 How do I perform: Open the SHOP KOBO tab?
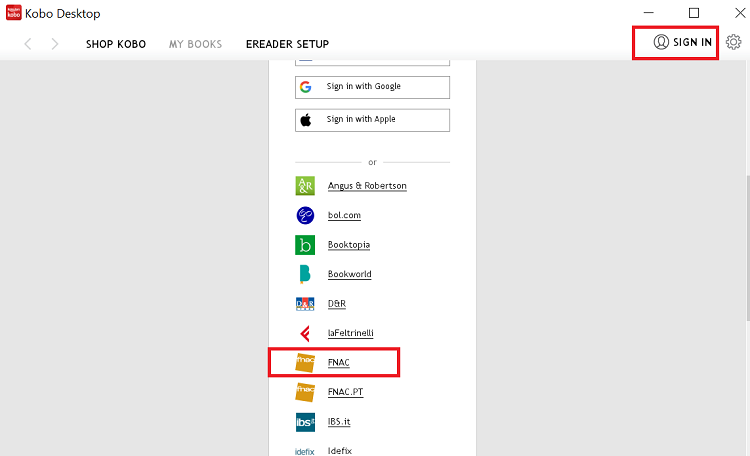coord(116,44)
